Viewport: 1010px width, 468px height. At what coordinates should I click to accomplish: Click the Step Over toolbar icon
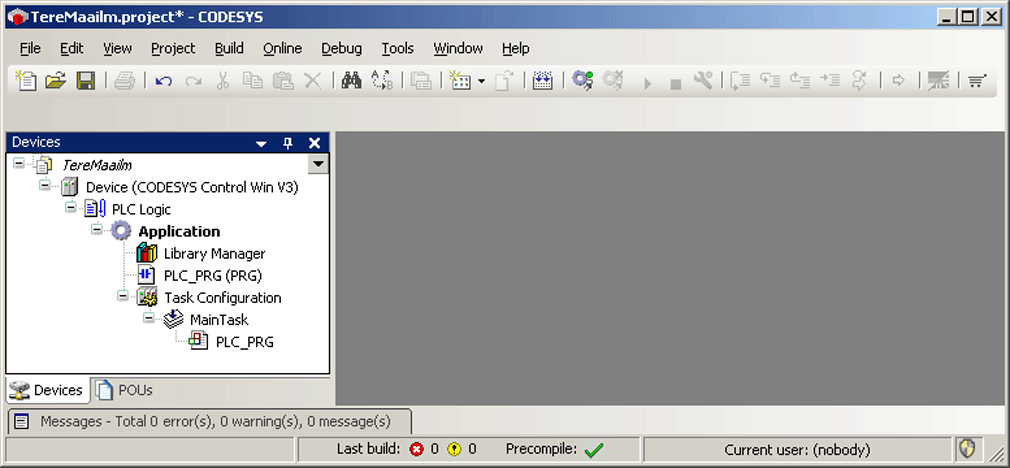click(741, 80)
